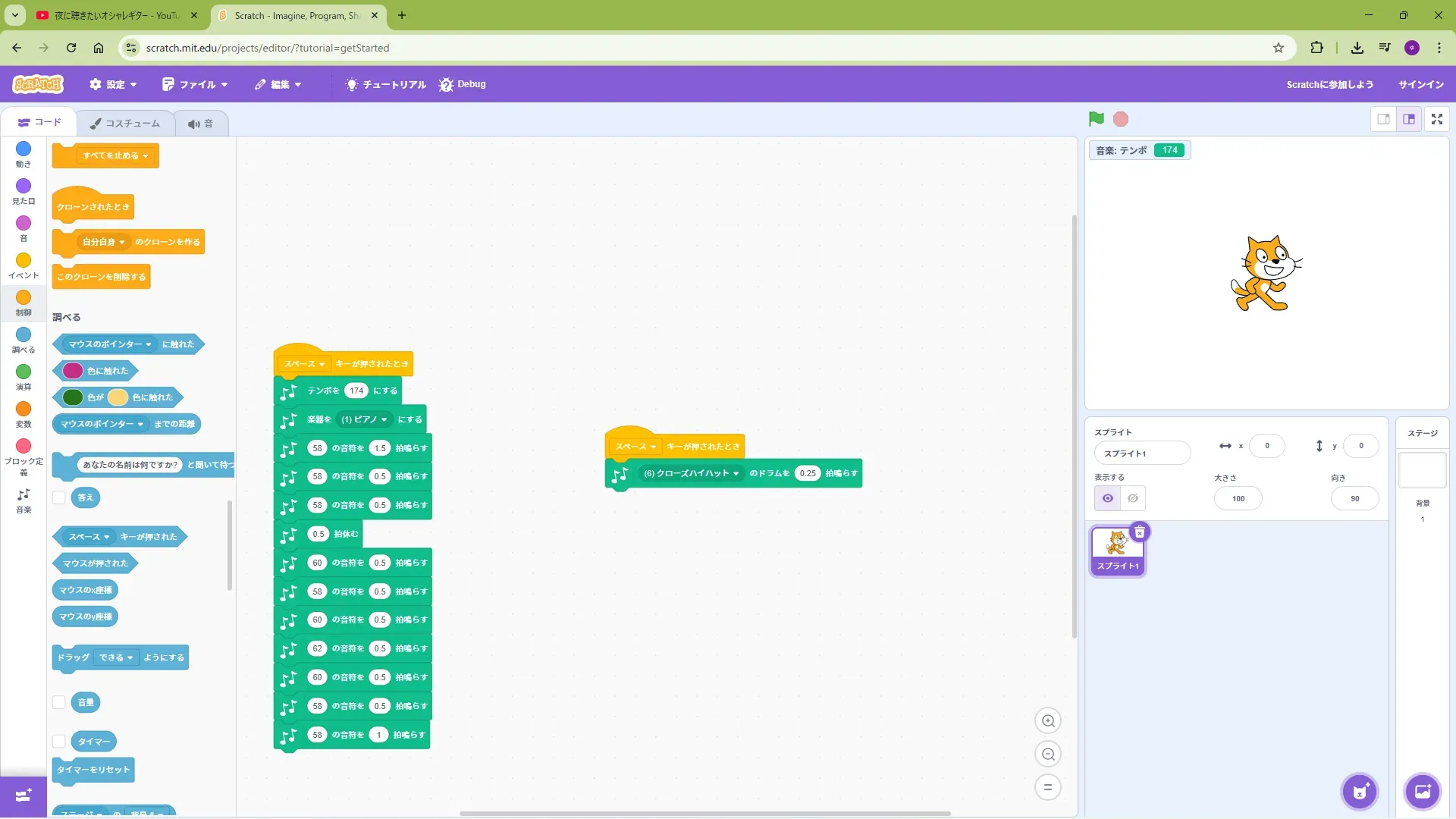The height and width of the screenshot is (819, 1456).
Task: Open the choose sprite button
Action: (1359, 792)
